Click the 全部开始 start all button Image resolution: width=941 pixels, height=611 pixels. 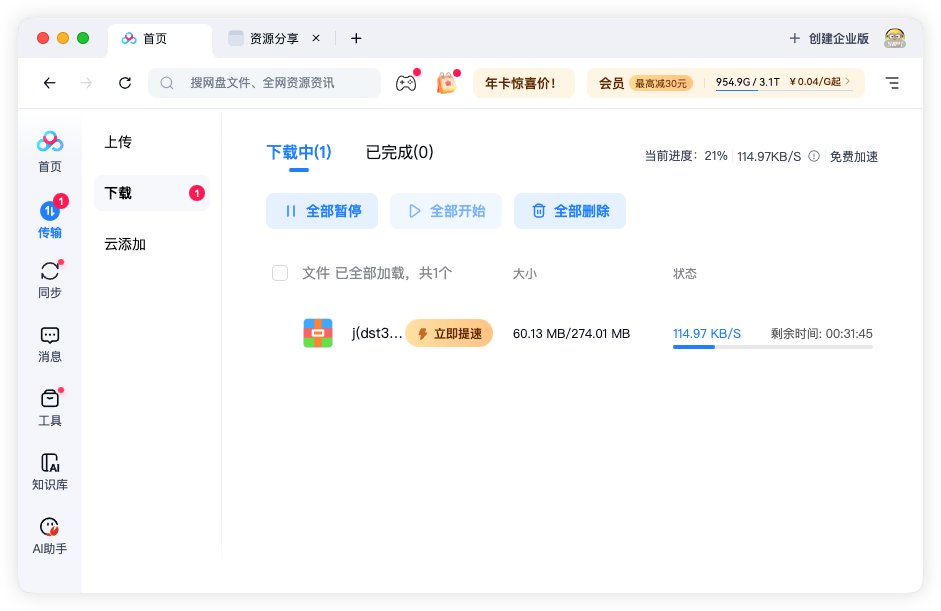[x=446, y=211]
